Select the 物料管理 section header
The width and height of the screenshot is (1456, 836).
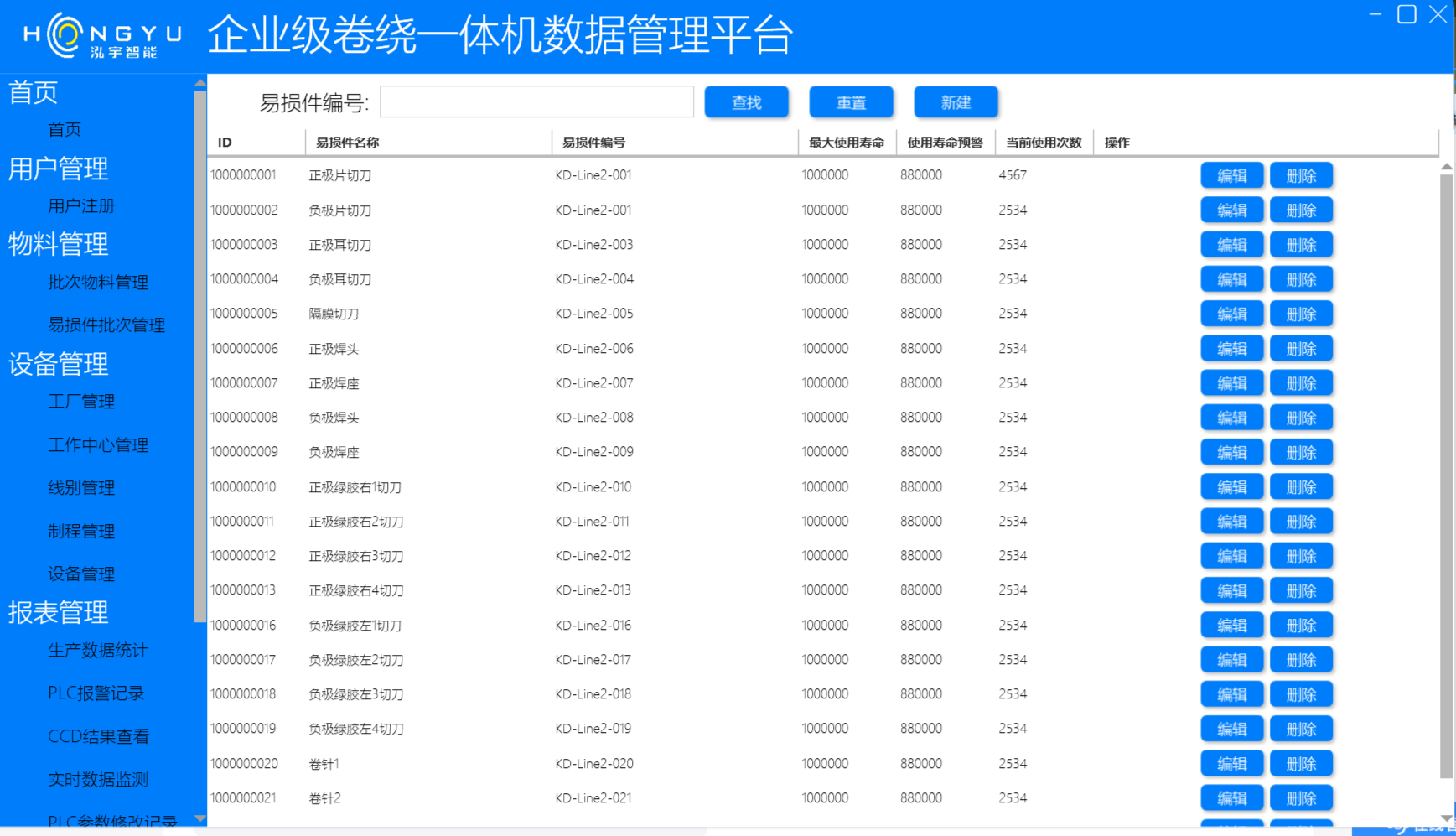pos(58,244)
